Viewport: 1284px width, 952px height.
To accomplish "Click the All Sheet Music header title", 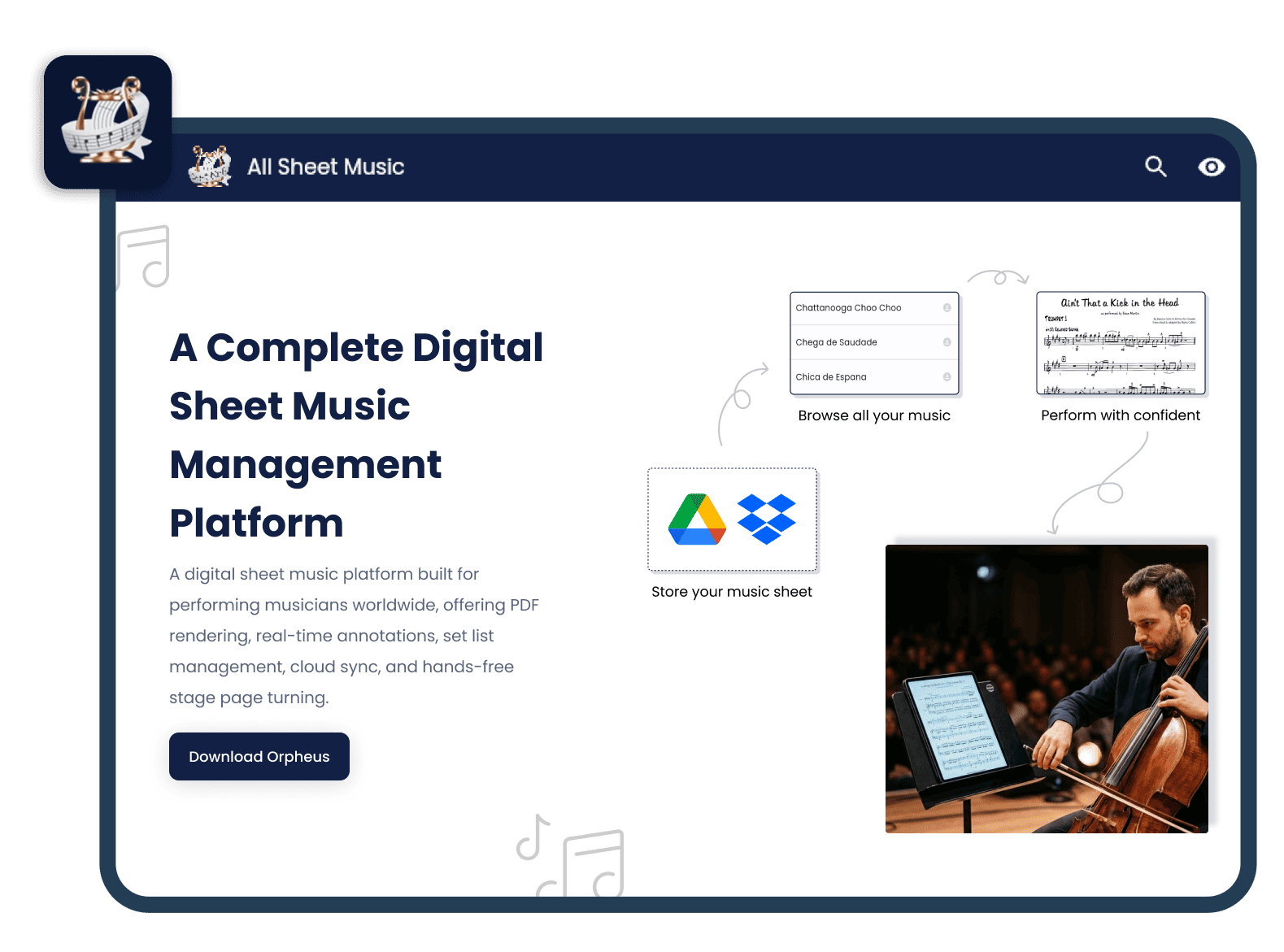I will click(x=325, y=167).
